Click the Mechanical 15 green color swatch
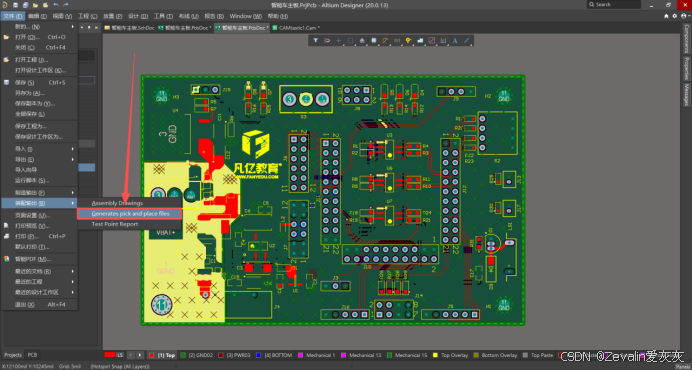This screenshot has height=371, width=692. pos(390,355)
